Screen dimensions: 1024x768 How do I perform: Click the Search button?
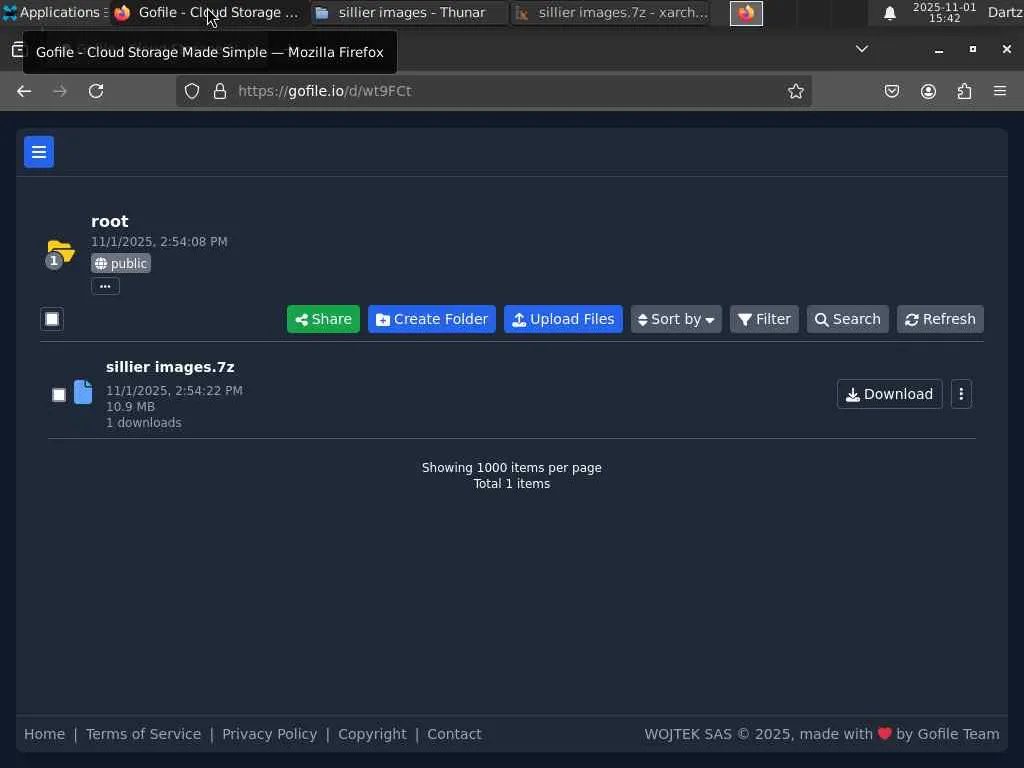[x=848, y=319]
